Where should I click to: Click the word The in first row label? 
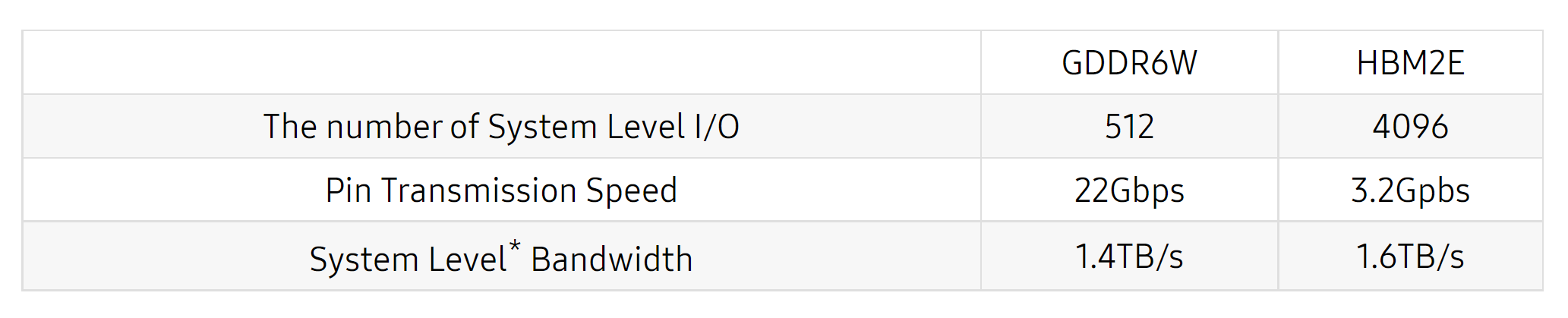[290, 127]
